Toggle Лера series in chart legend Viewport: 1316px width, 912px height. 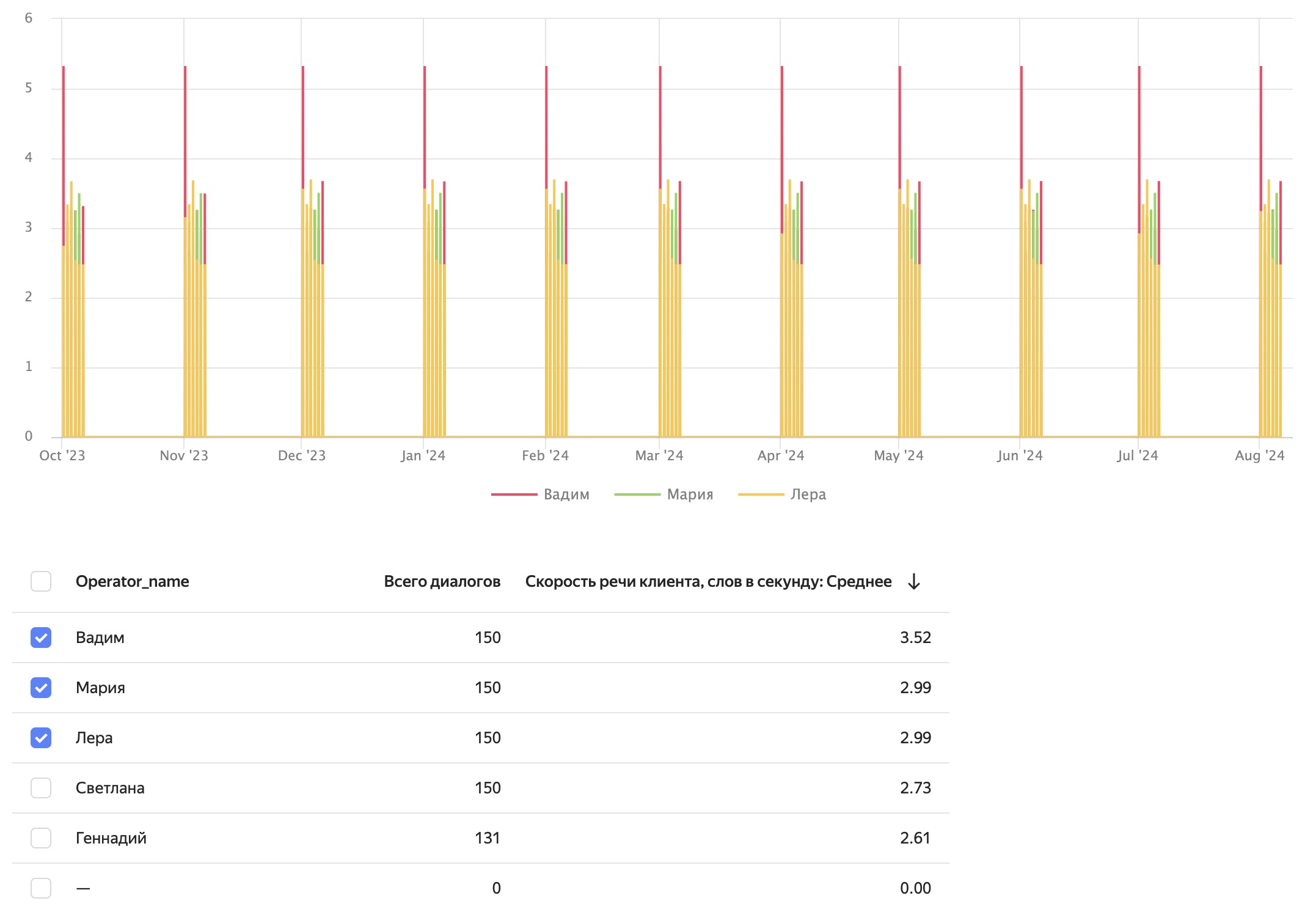tap(808, 495)
